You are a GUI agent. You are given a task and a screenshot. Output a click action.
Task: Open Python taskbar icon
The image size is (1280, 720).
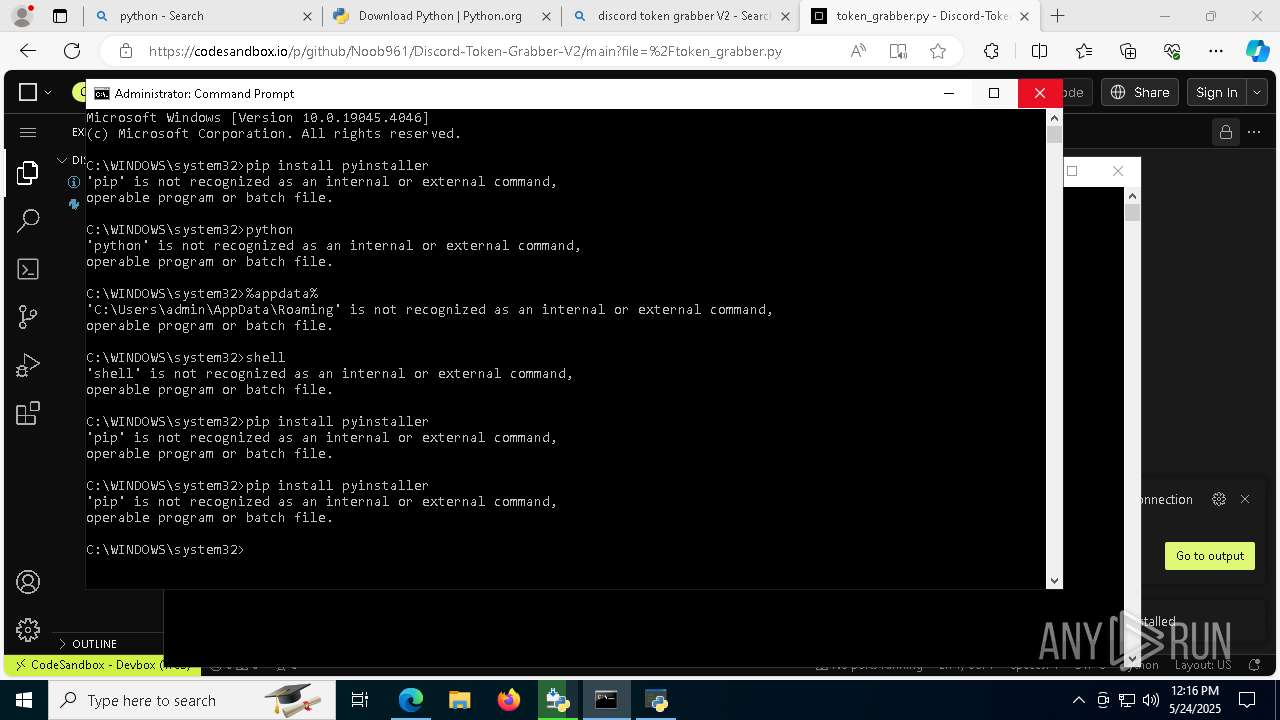pyautogui.click(x=656, y=700)
